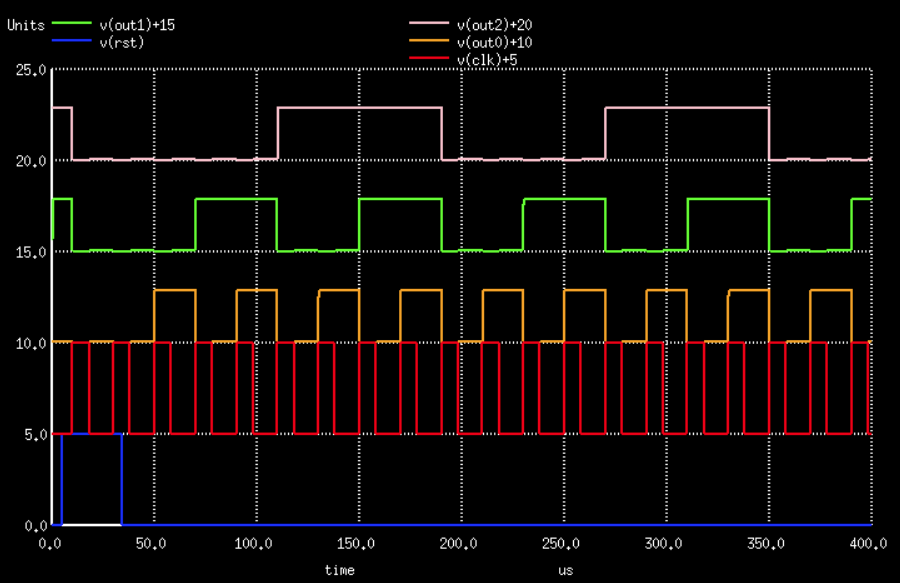Click the 200.0 x-axis tick label

tap(459, 544)
